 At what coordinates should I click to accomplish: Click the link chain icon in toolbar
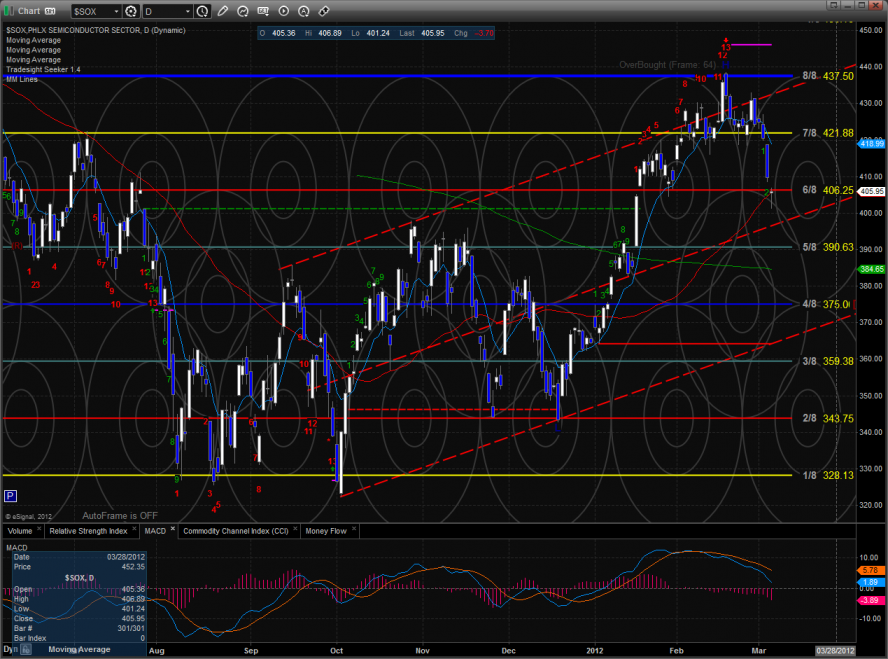324,11
